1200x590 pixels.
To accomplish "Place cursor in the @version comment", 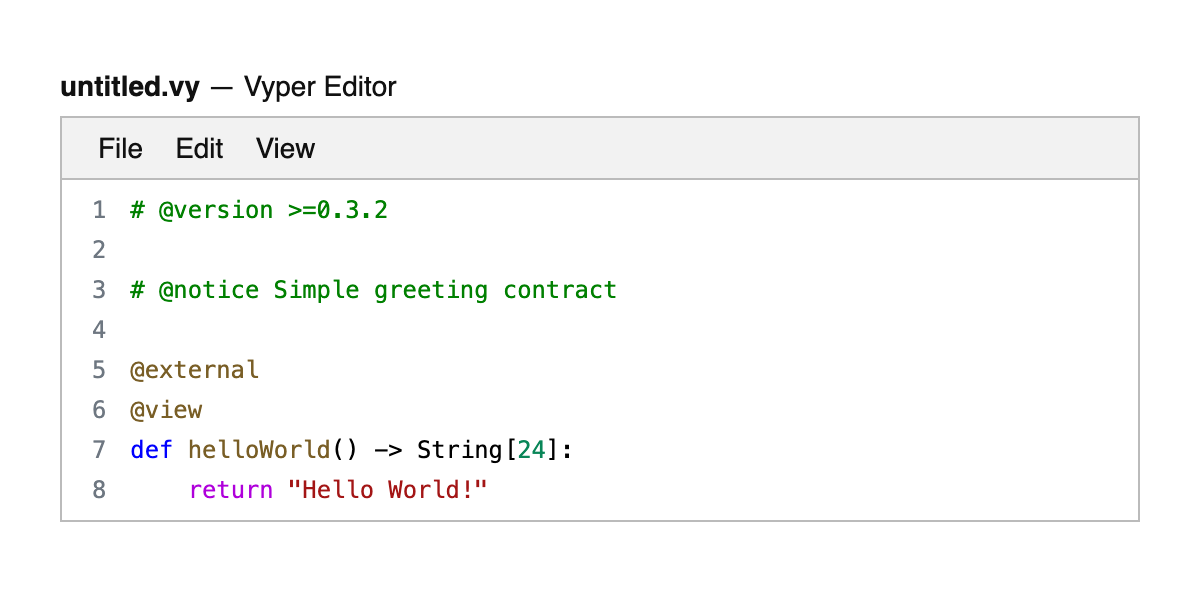I will pos(258,210).
